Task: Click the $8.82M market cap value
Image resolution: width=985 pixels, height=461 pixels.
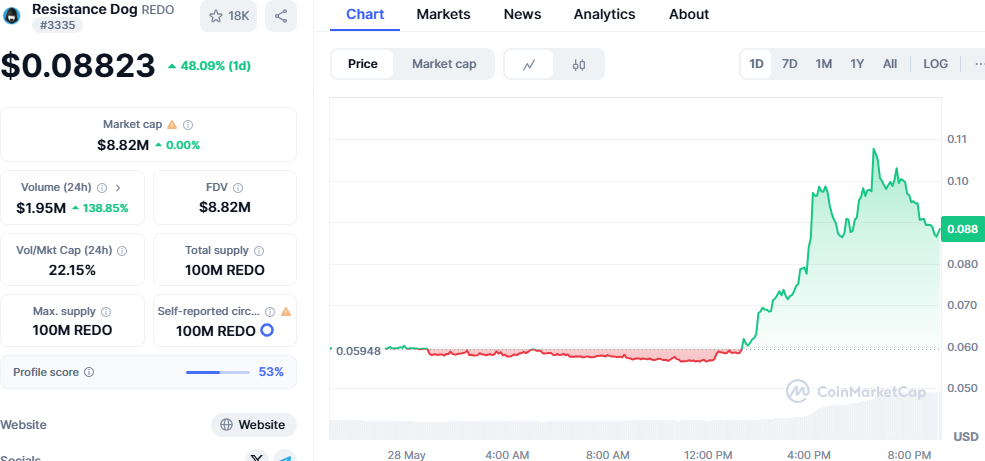Action: point(123,145)
